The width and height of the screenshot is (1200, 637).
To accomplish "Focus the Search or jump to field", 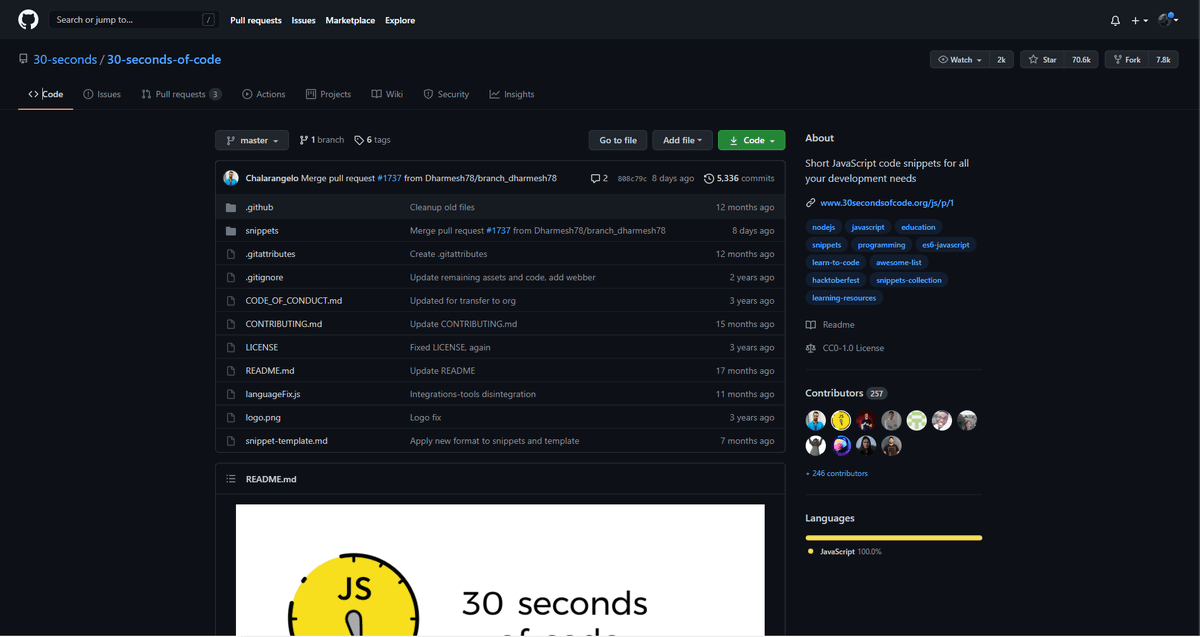I will click(x=134, y=20).
